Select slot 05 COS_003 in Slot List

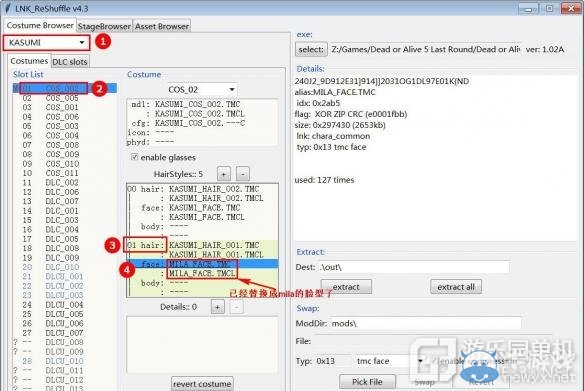pyautogui.click(x=51, y=126)
